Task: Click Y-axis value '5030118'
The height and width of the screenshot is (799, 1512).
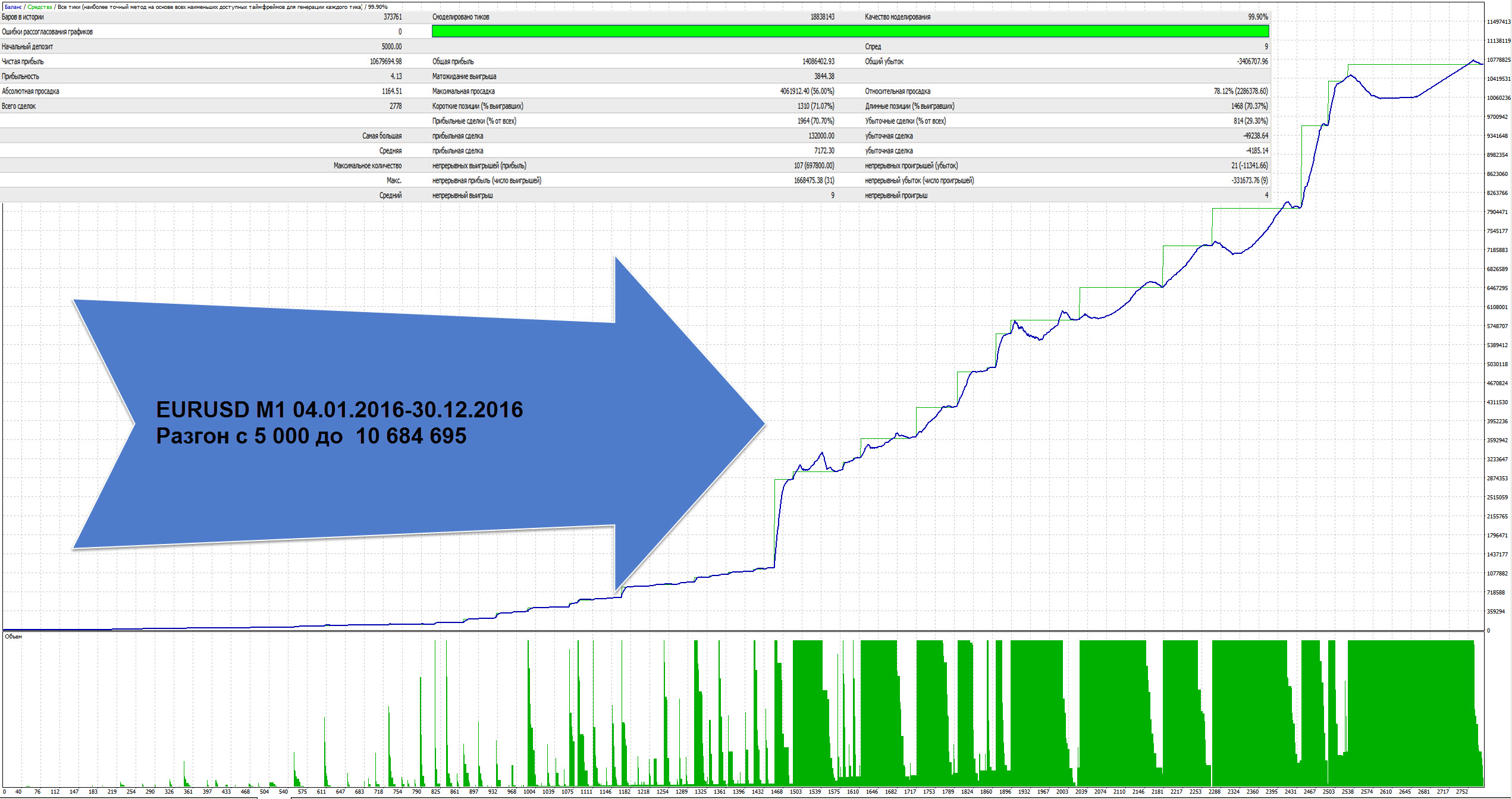Action: pos(1497,364)
